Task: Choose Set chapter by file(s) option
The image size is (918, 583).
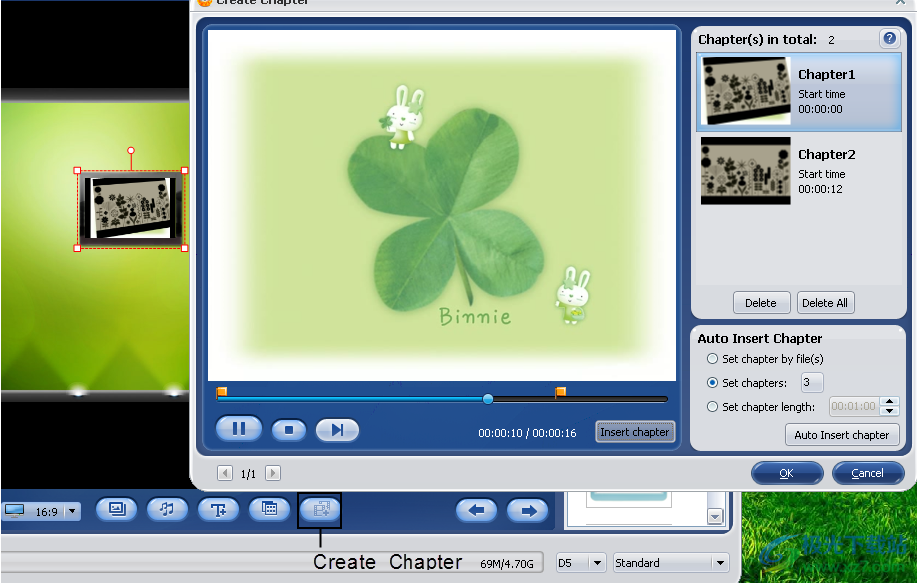Action: [713, 359]
